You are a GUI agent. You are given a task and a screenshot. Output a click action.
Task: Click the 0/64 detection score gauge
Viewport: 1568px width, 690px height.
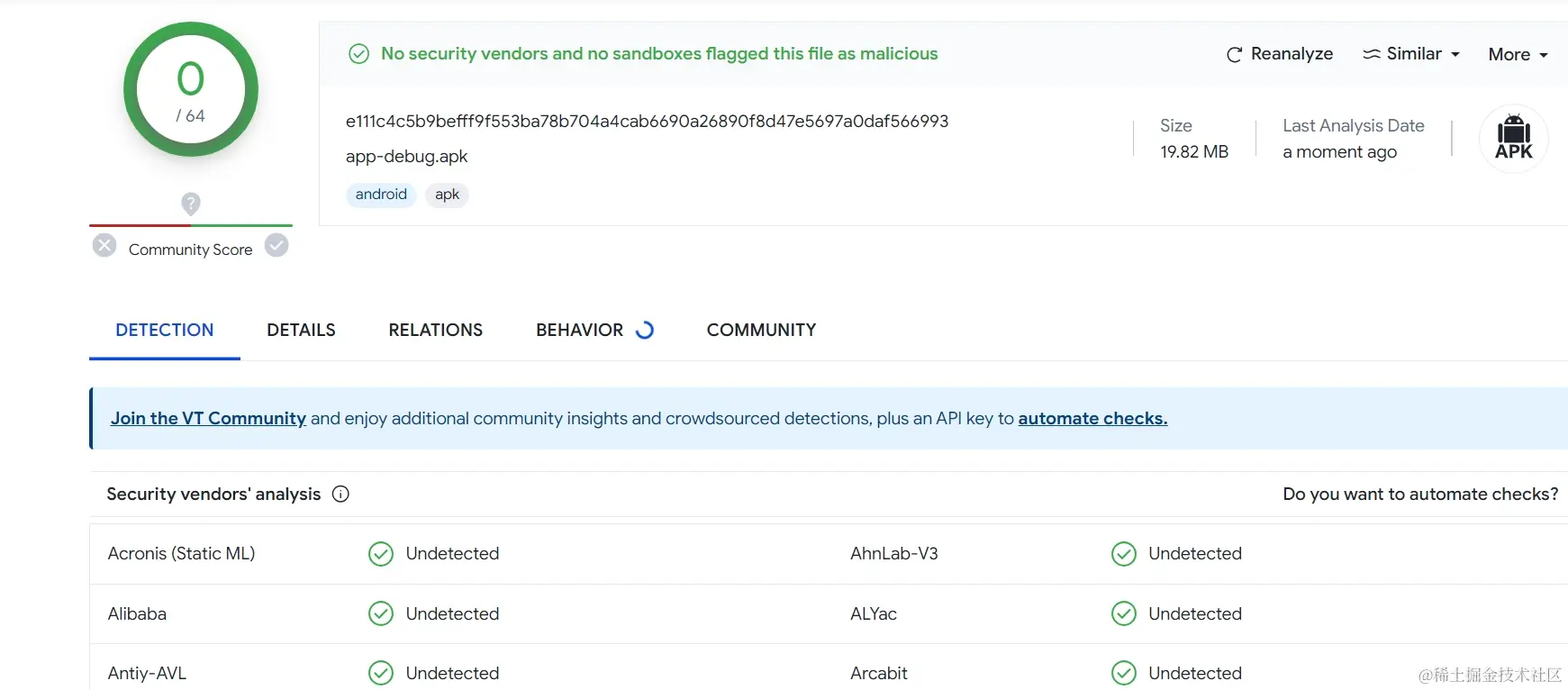pyautogui.click(x=191, y=89)
